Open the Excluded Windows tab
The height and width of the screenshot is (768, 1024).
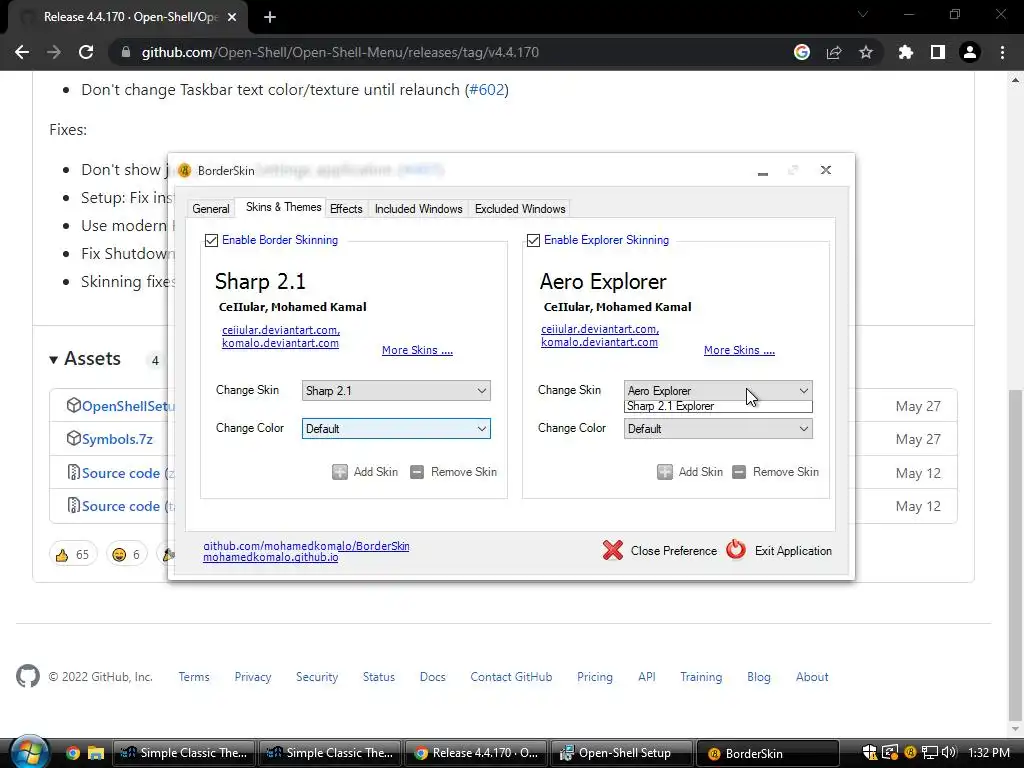pos(520,208)
